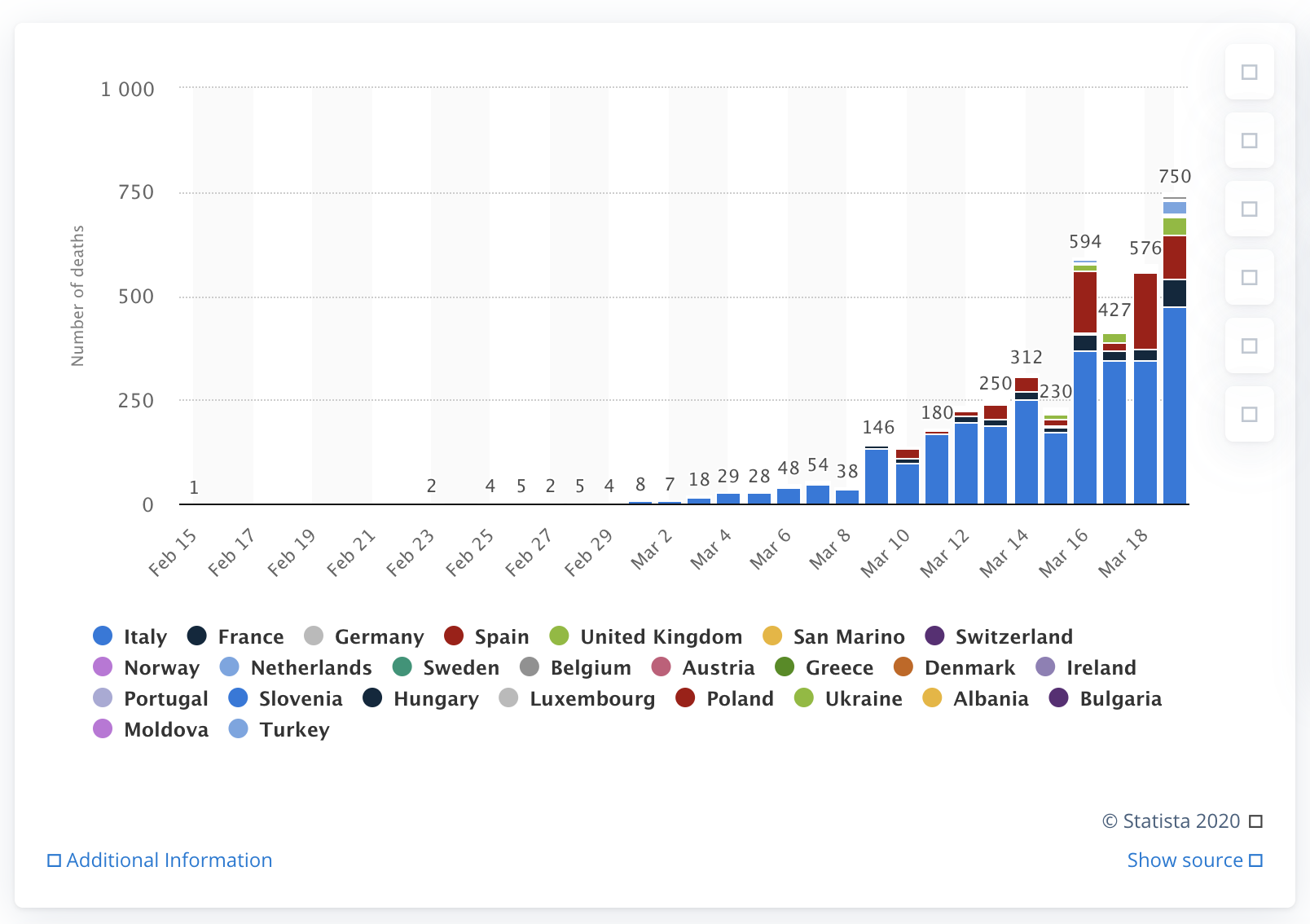The height and width of the screenshot is (924, 1310).
Task: Select the Netherlands legend entry
Action: click(x=310, y=667)
